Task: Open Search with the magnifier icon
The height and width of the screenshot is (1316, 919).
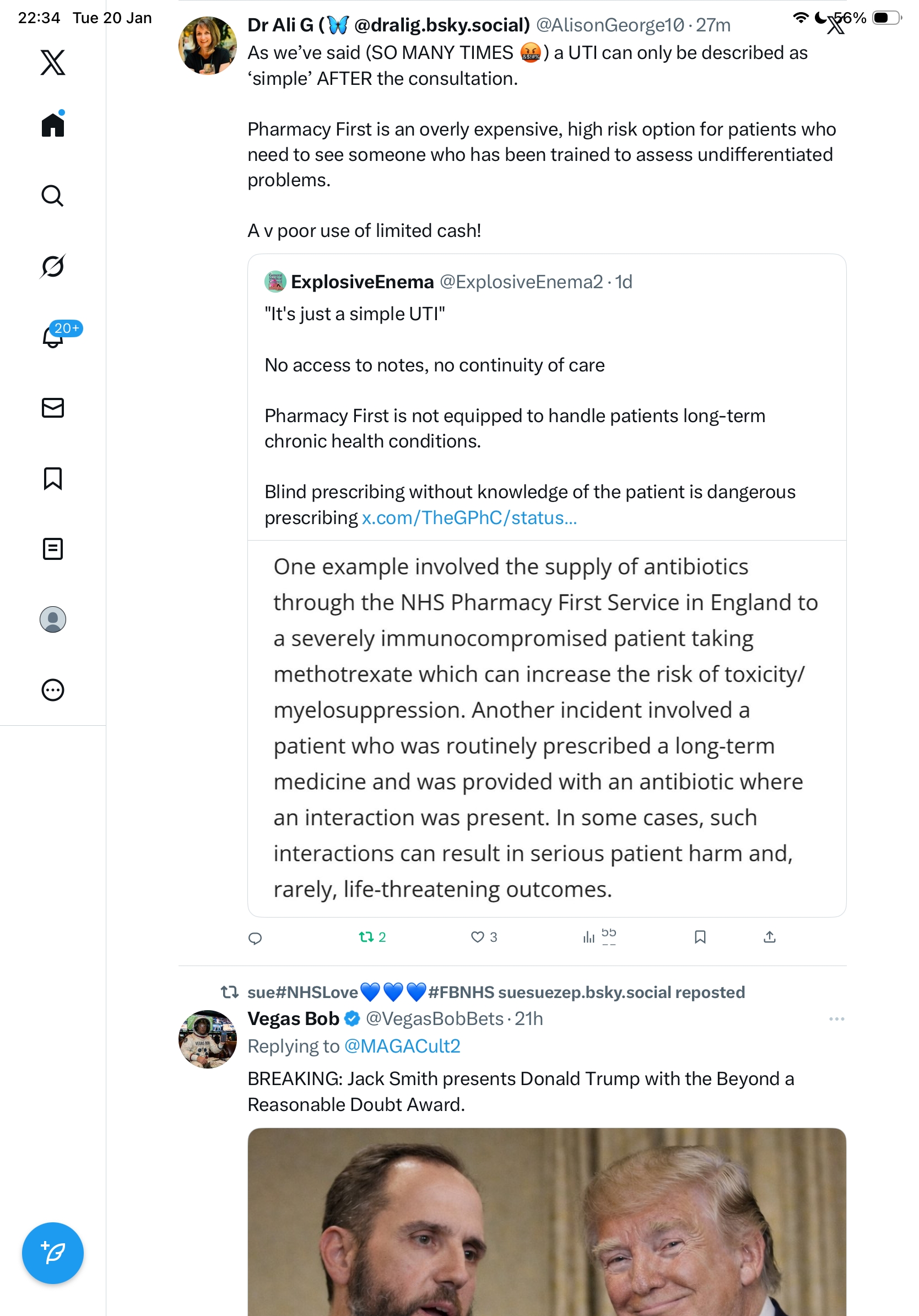Action: [x=53, y=196]
